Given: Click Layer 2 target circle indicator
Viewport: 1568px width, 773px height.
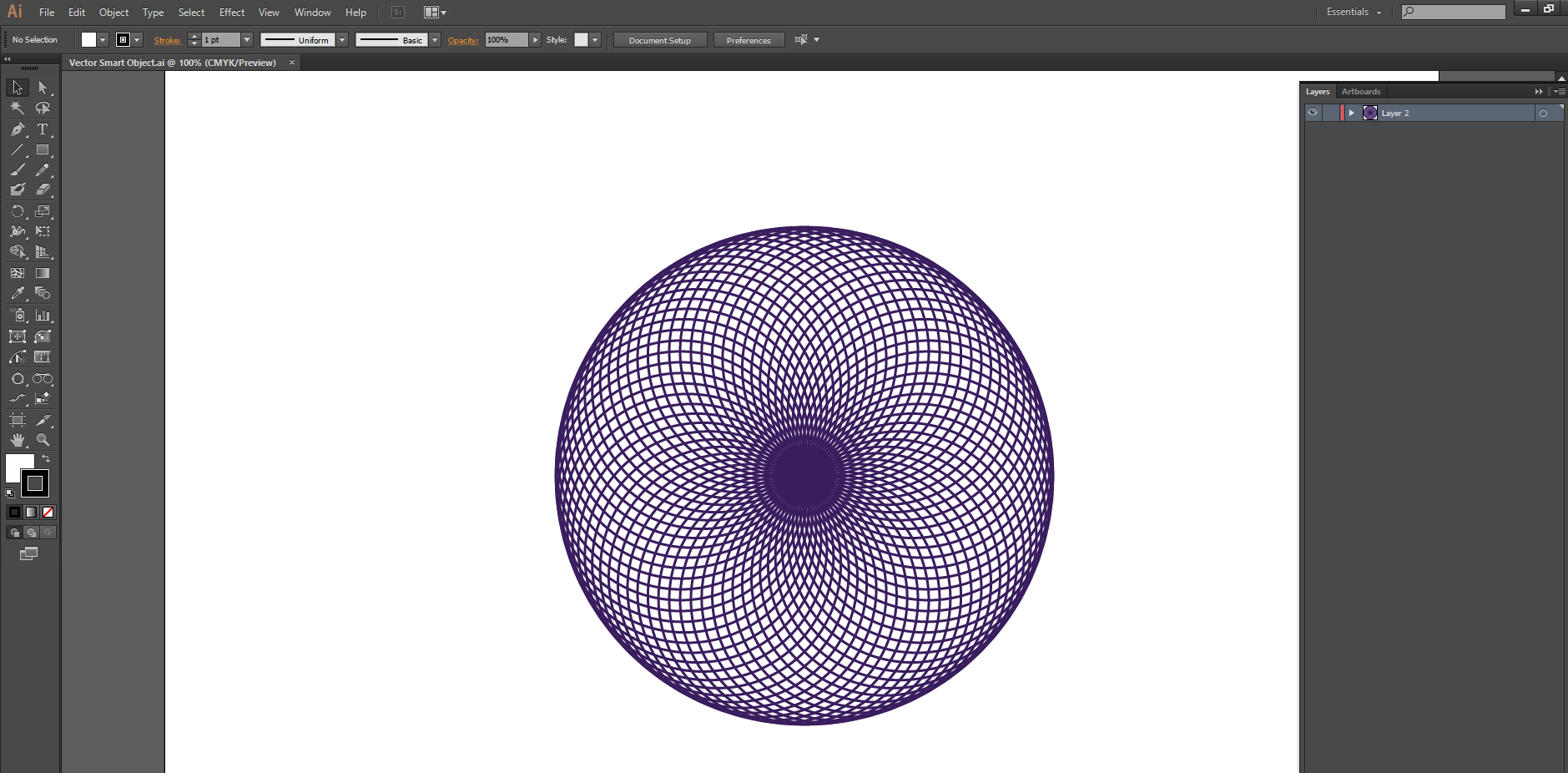Looking at the screenshot, I should coord(1543,113).
